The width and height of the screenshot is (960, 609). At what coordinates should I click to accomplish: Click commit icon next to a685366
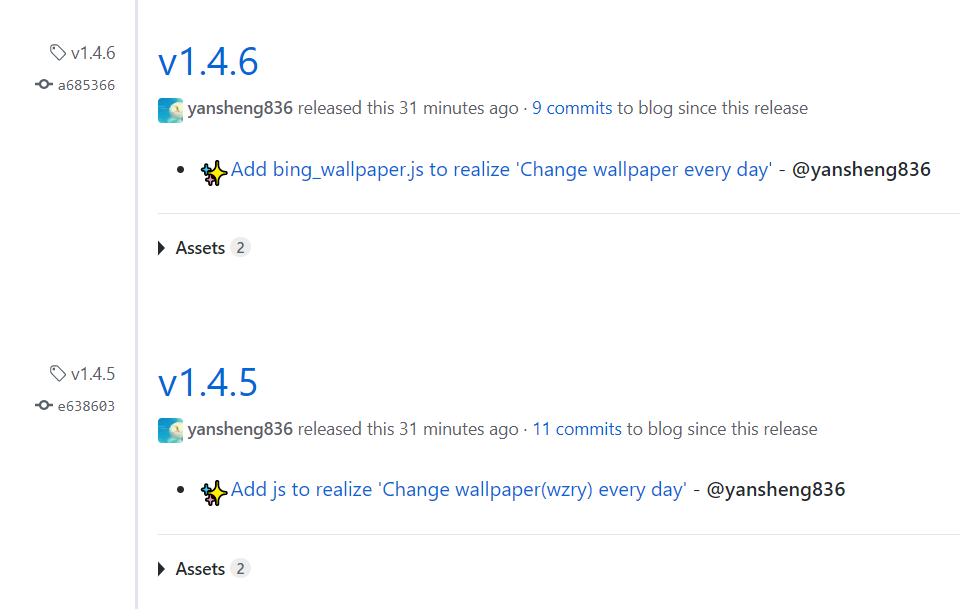43,84
